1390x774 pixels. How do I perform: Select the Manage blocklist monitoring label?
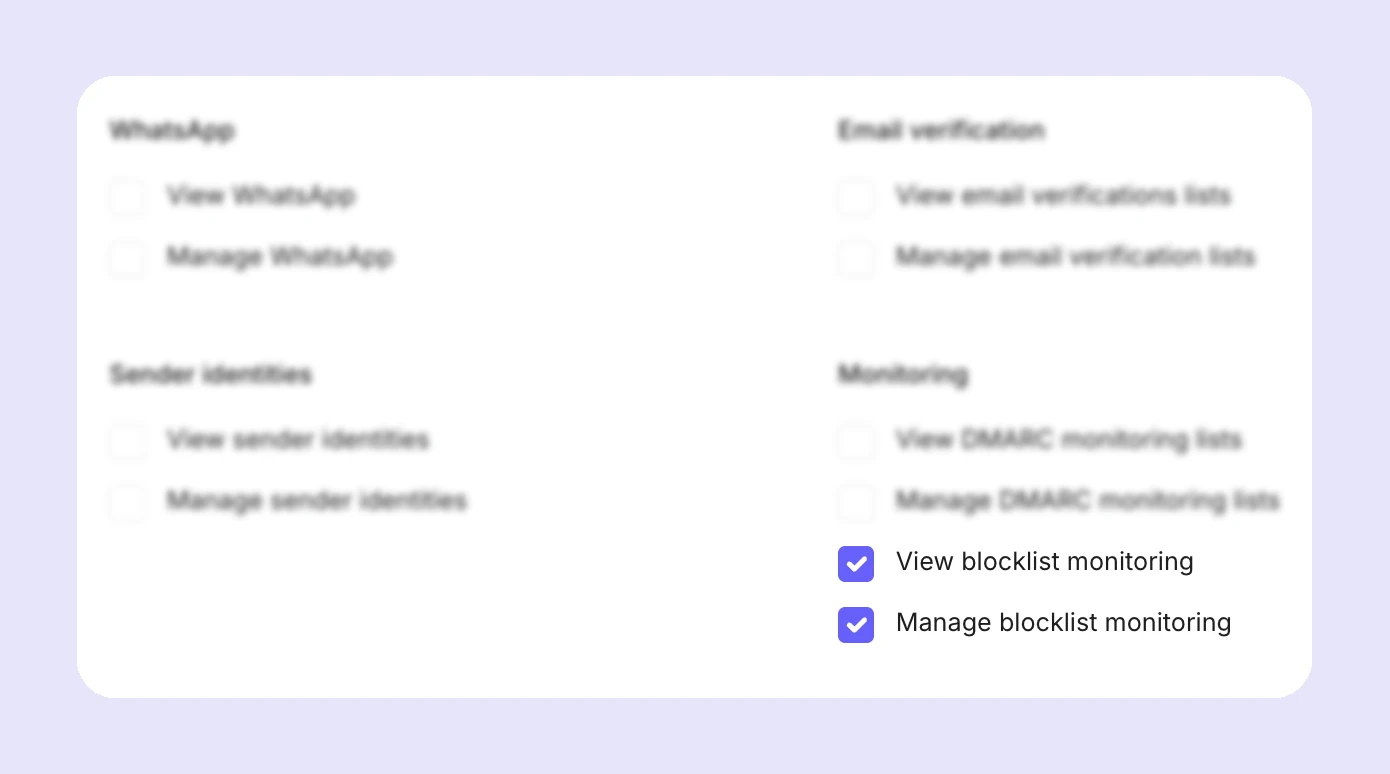point(1063,623)
